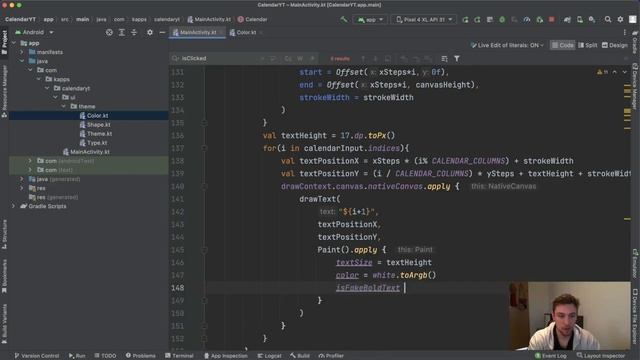Collapse the theme folder
This screenshot has width=640, height=360.
tap(64, 106)
